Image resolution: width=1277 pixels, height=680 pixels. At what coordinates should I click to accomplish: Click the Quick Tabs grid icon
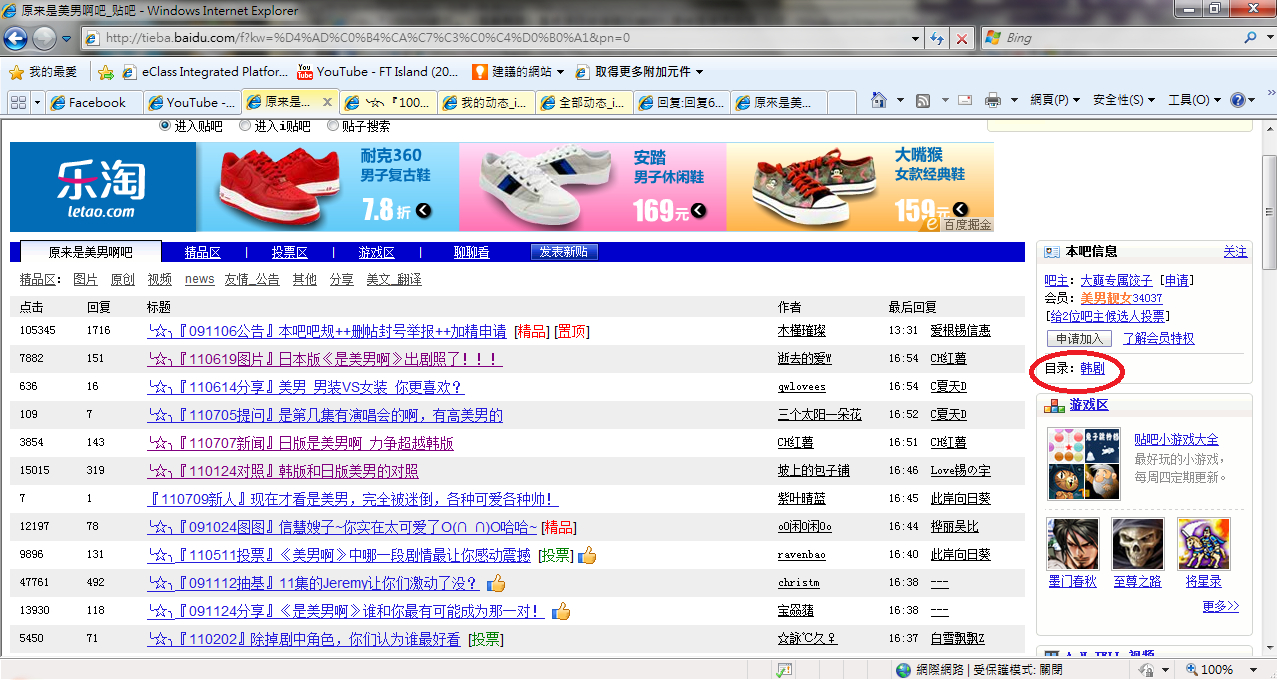18,102
